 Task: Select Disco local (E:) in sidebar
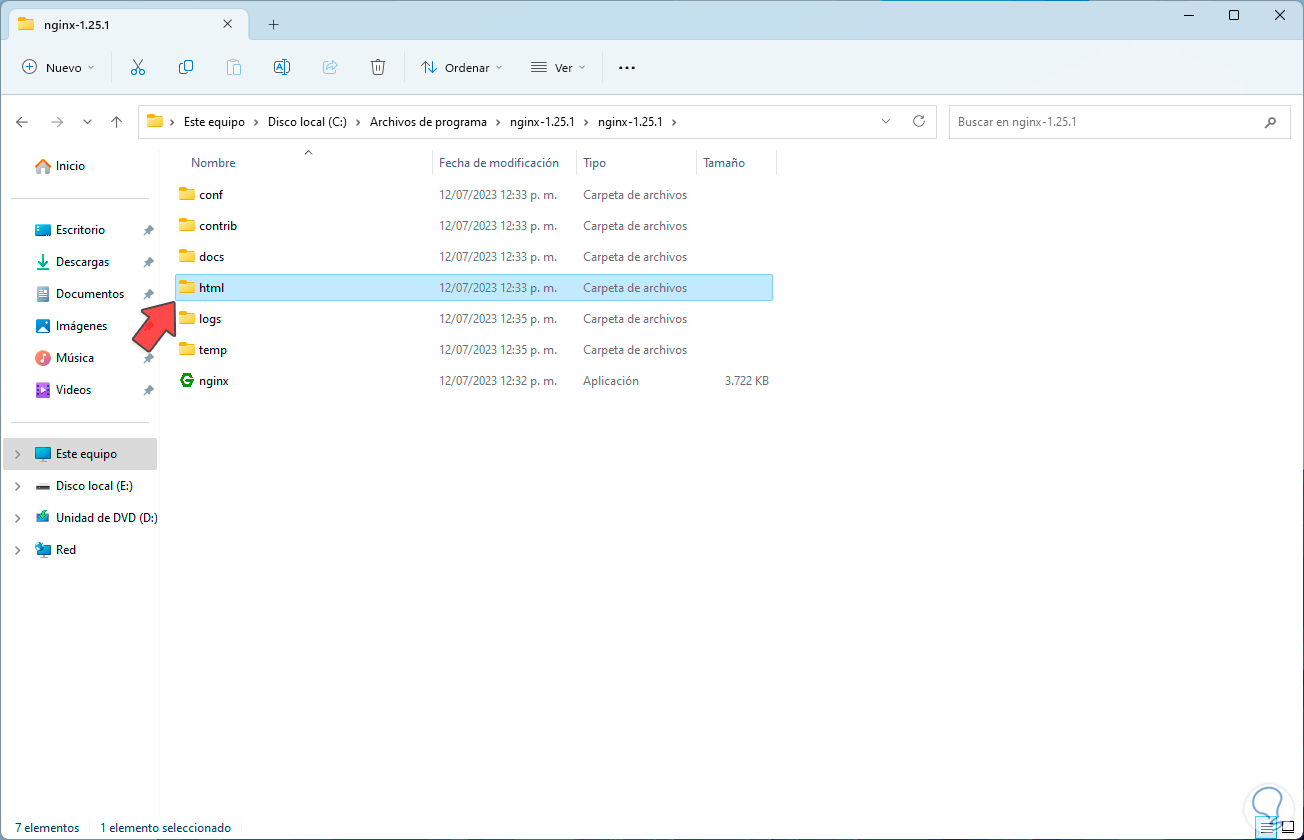[x=94, y=486]
